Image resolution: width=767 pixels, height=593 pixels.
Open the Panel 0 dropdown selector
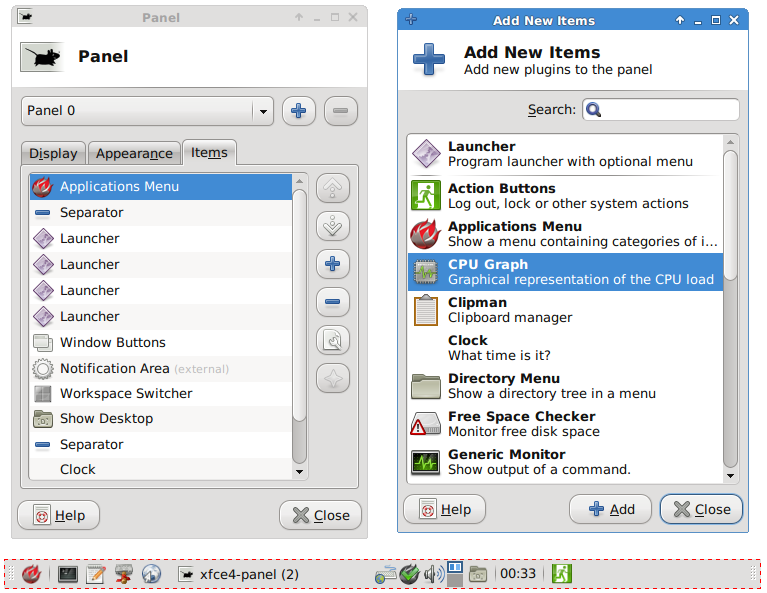point(147,111)
